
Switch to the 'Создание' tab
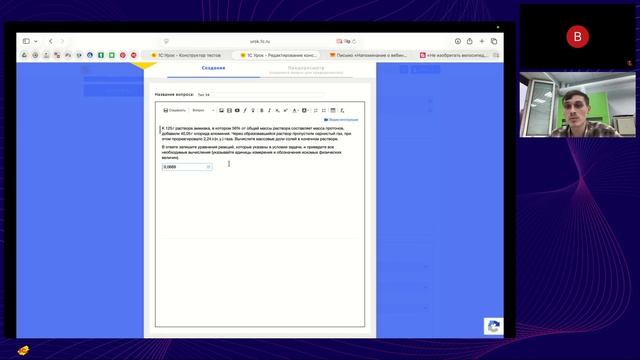pyautogui.click(x=213, y=68)
